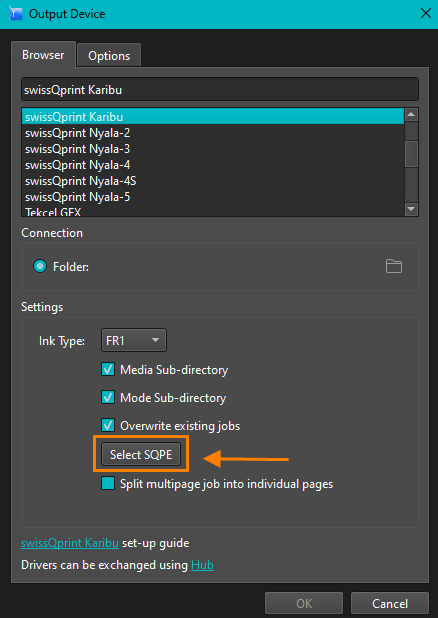Open the Hub link

pyautogui.click(x=202, y=565)
